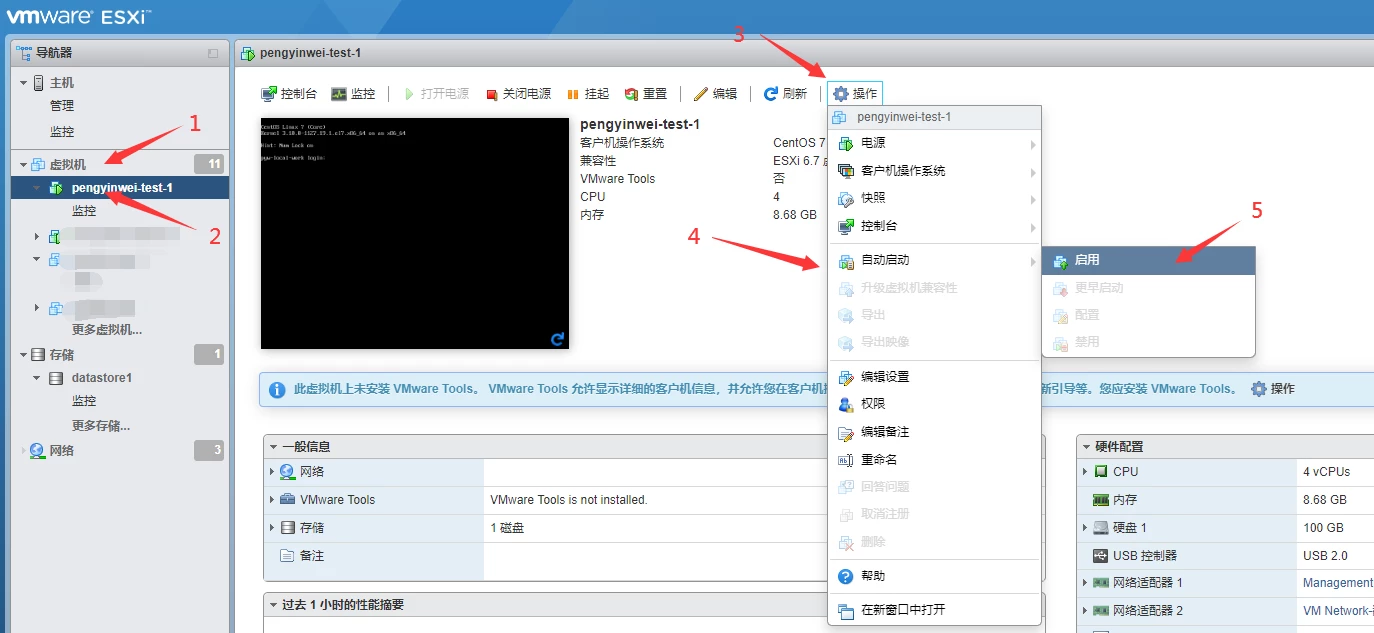Choose 启用 to enable autostart

click(1149, 260)
